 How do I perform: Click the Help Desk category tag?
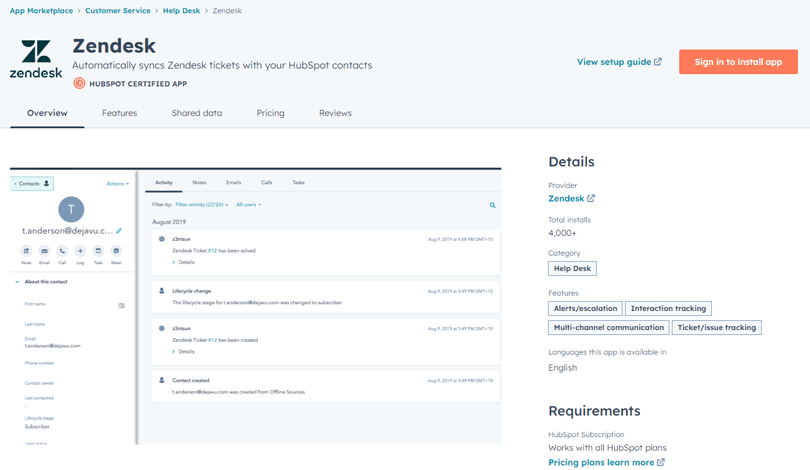tap(572, 269)
